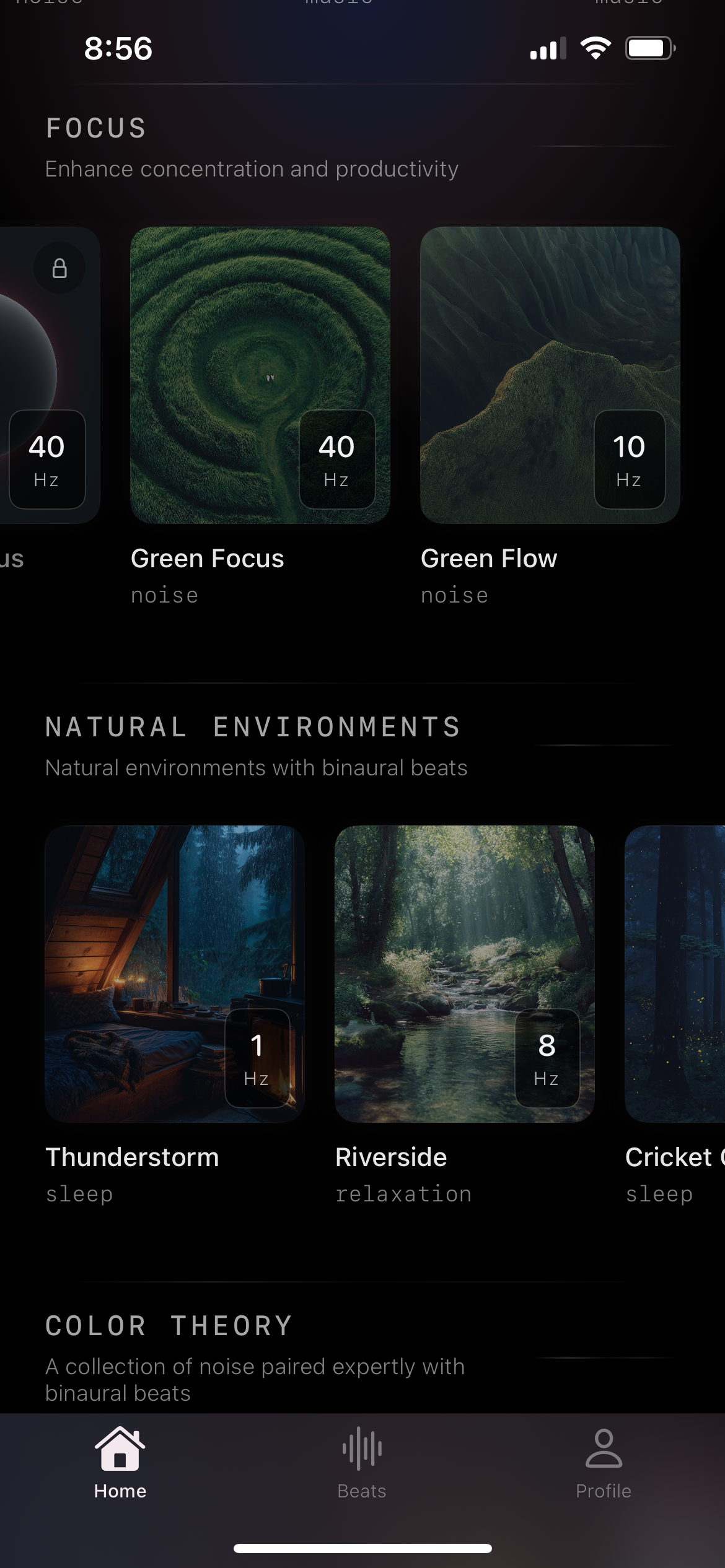Open the Profile person icon
725x1568 pixels.
(604, 1448)
